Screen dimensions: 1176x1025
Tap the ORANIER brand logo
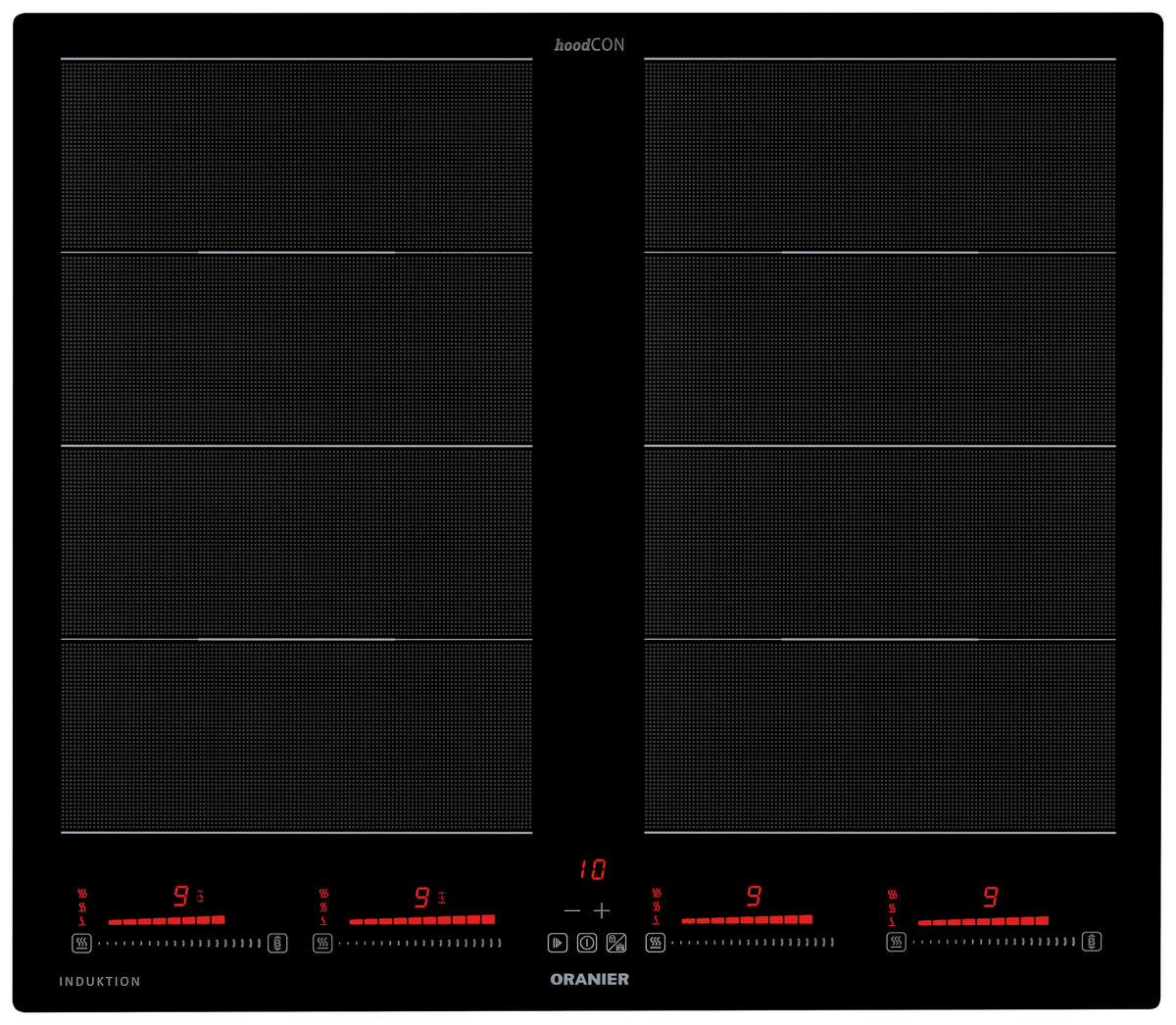[589, 979]
